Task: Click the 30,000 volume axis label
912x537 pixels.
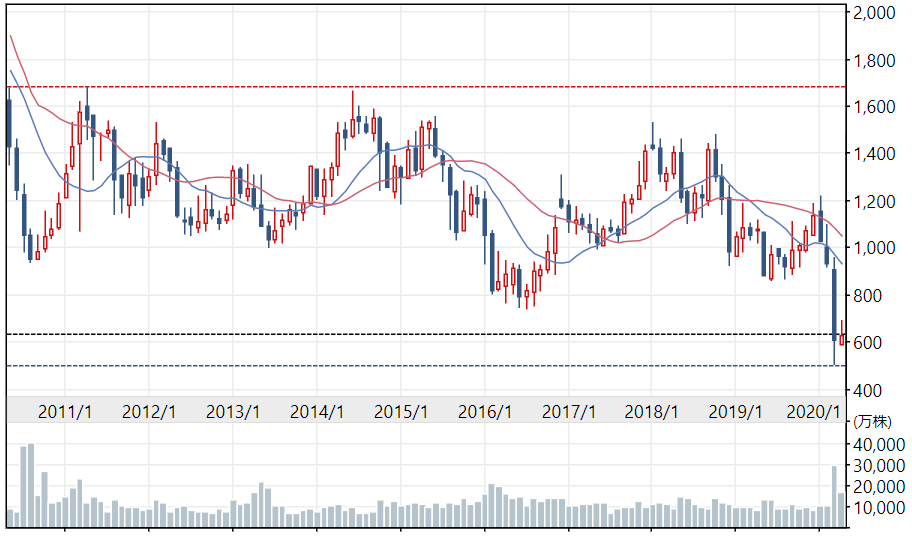Action: 878,465
